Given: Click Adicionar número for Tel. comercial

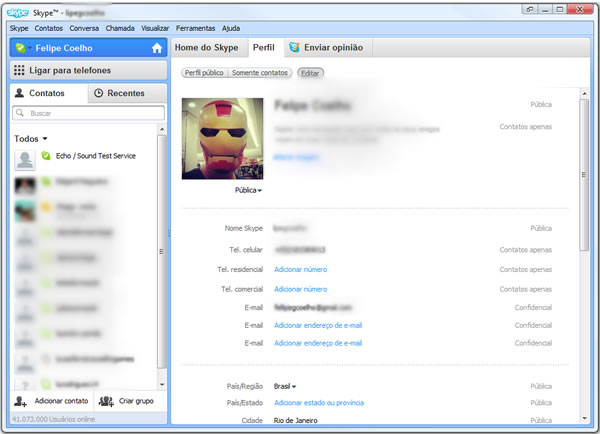Looking at the screenshot, I should pyautogui.click(x=301, y=289).
